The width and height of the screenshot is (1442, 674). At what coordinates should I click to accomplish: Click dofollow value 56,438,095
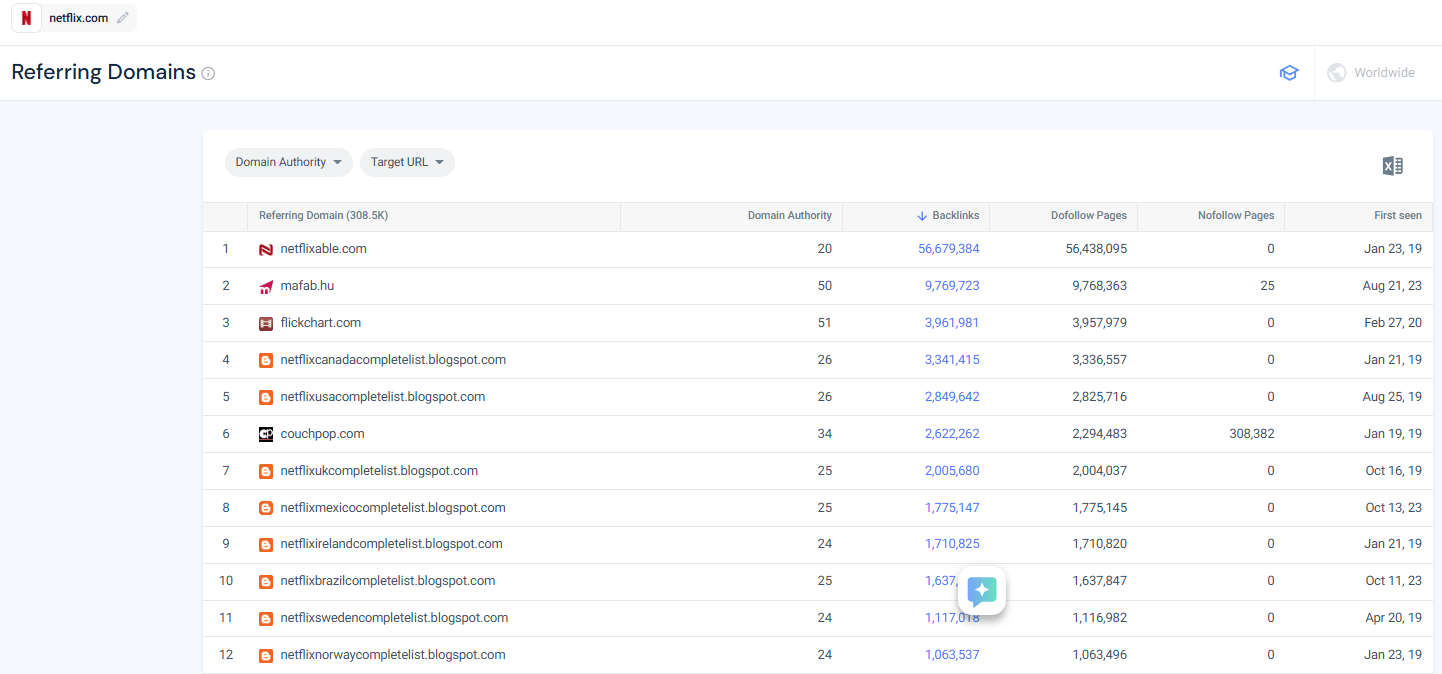(1097, 249)
